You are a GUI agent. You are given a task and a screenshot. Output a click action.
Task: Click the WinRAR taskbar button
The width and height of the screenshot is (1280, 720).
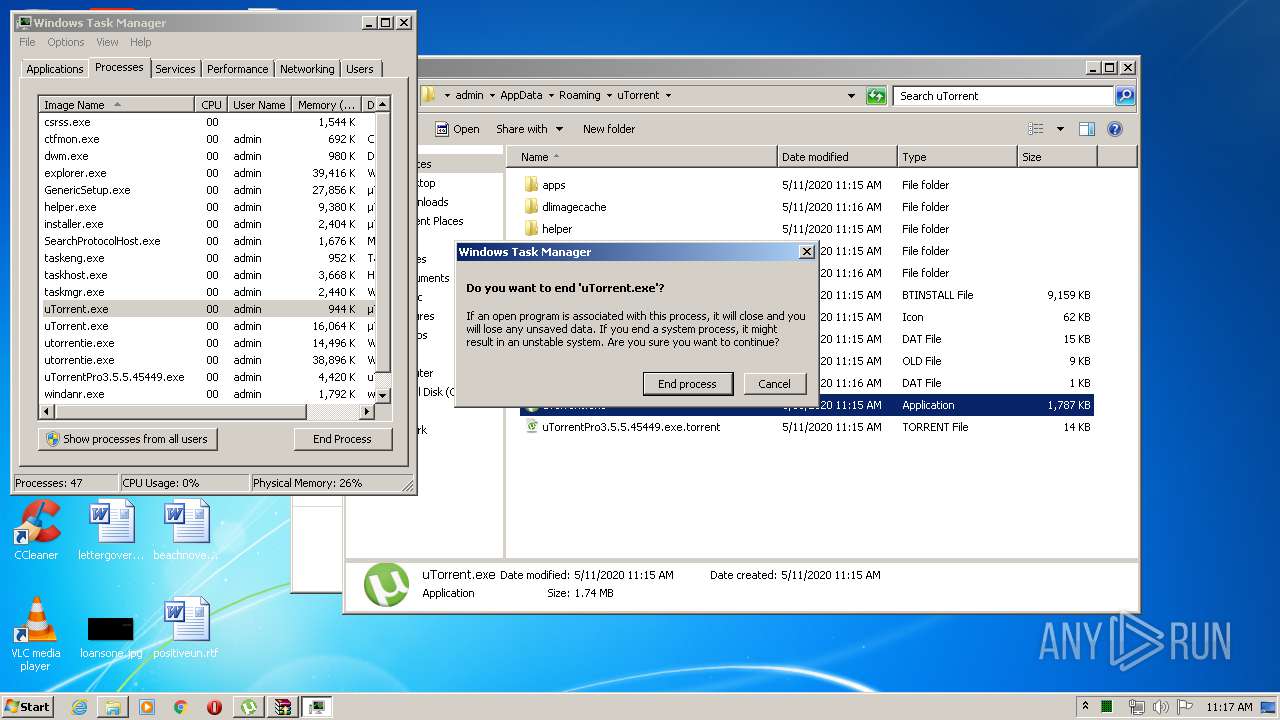pos(284,707)
